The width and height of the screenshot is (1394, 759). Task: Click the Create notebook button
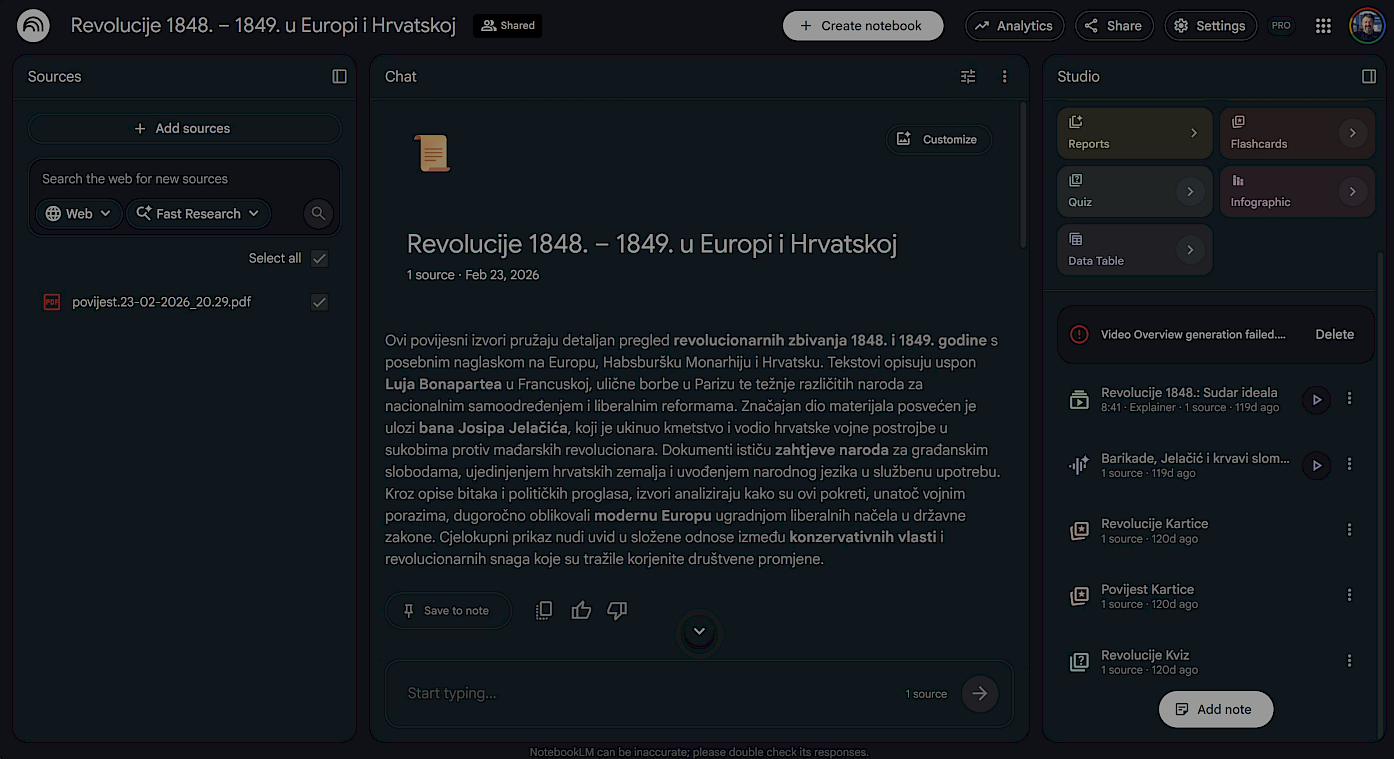[x=863, y=26]
